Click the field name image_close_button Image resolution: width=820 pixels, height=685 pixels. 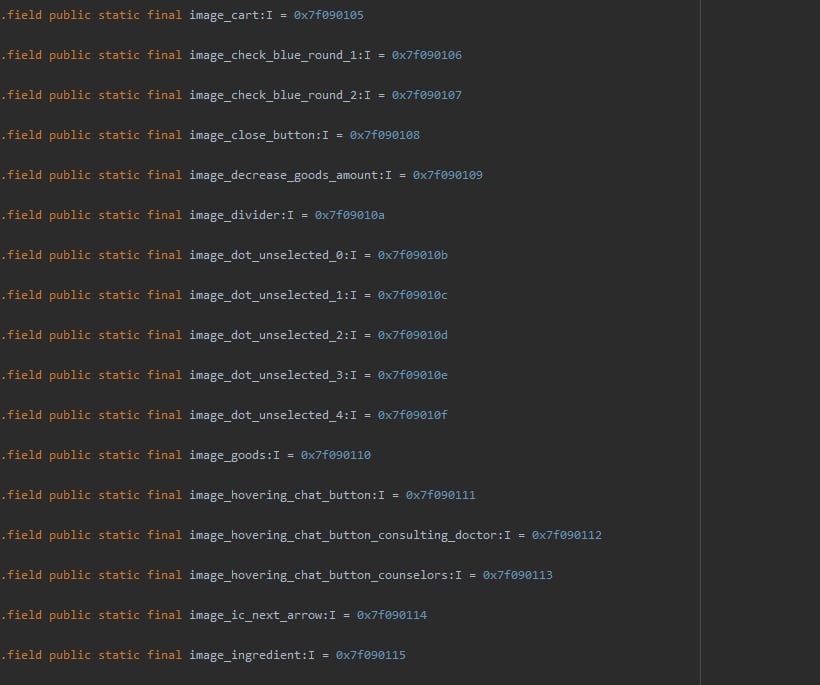click(252, 135)
